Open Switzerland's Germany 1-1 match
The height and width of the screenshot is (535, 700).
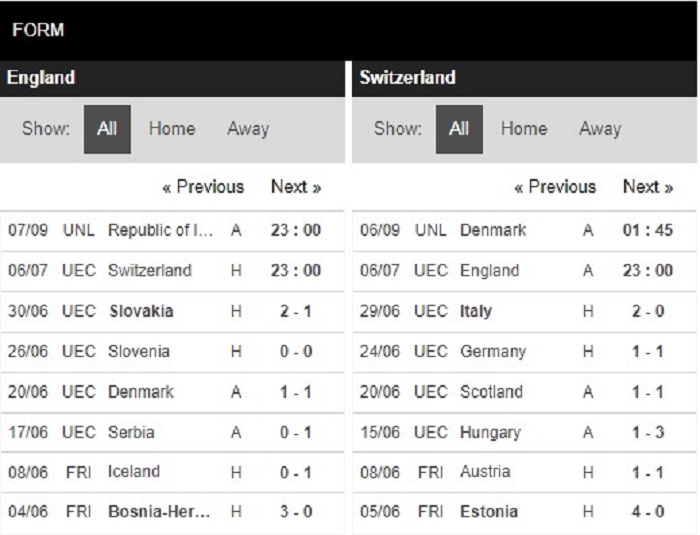[x=524, y=351]
